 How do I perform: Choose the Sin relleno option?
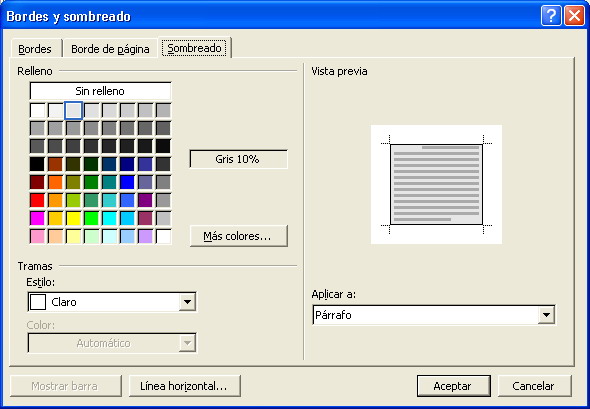pyautogui.click(x=100, y=91)
